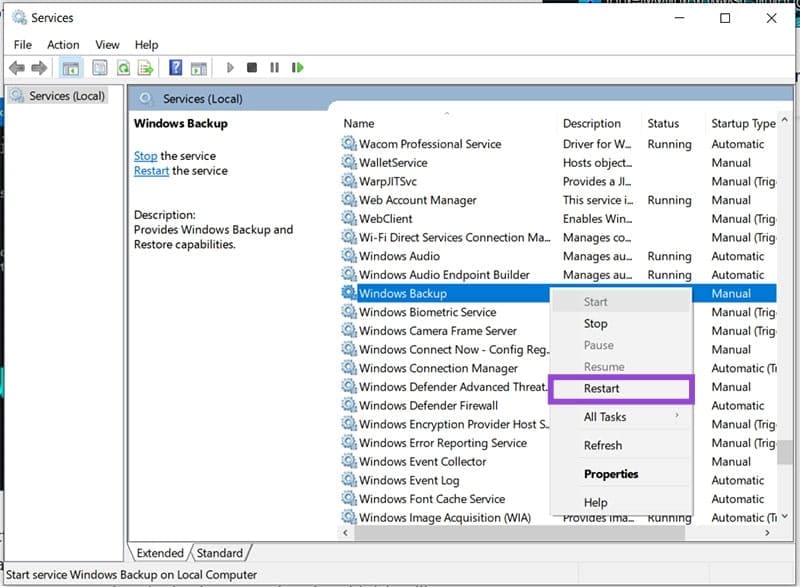Click the Stop Service toolbar icon
Viewport: 800px width, 587px height.
point(253,67)
